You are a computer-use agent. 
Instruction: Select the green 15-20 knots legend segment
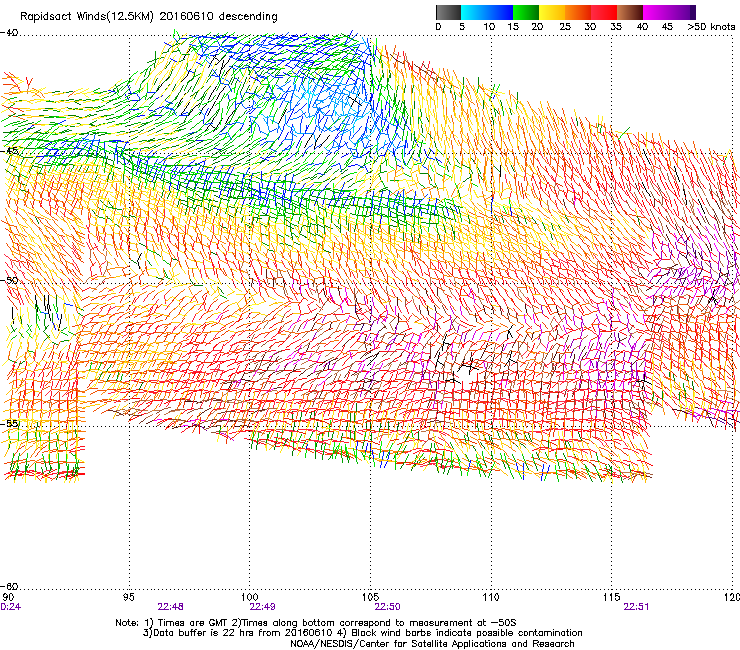[x=526, y=12]
